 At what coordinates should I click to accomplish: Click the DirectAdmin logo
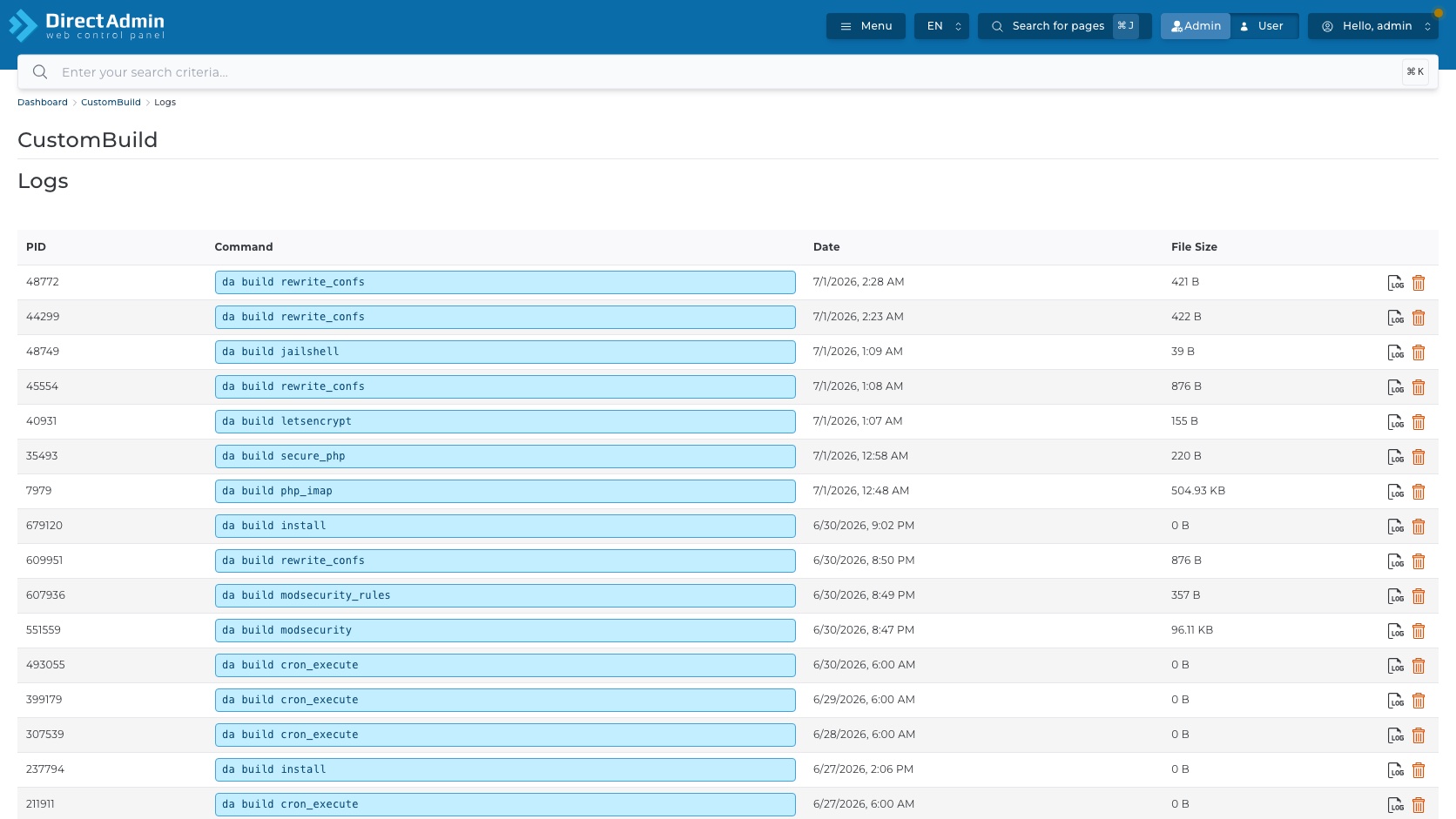86,25
